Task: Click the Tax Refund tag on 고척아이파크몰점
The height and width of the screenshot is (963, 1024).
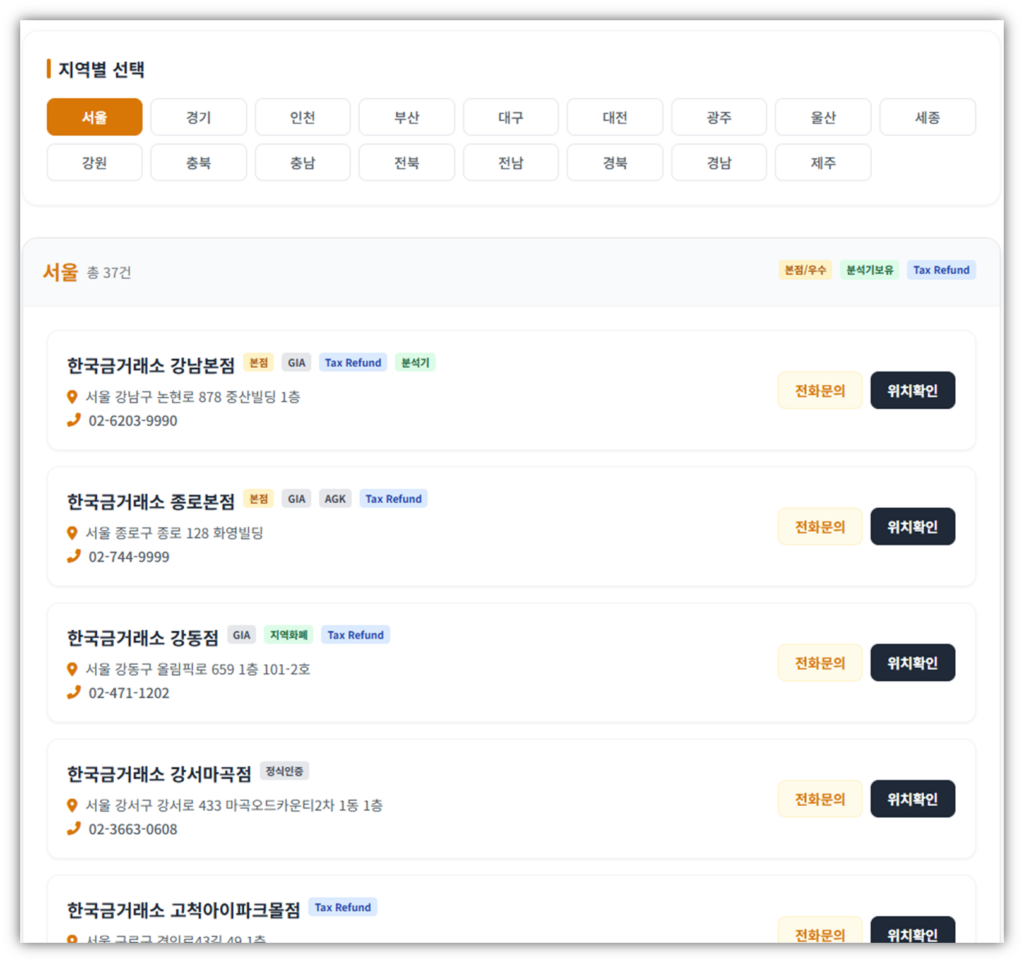Action: click(343, 907)
